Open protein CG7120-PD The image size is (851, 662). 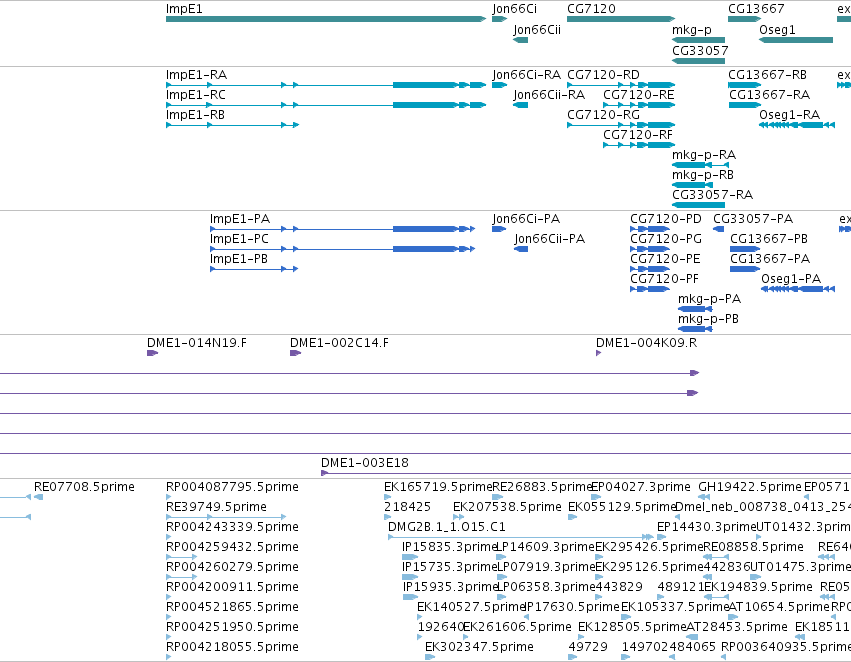pyautogui.click(x=666, y=219)
